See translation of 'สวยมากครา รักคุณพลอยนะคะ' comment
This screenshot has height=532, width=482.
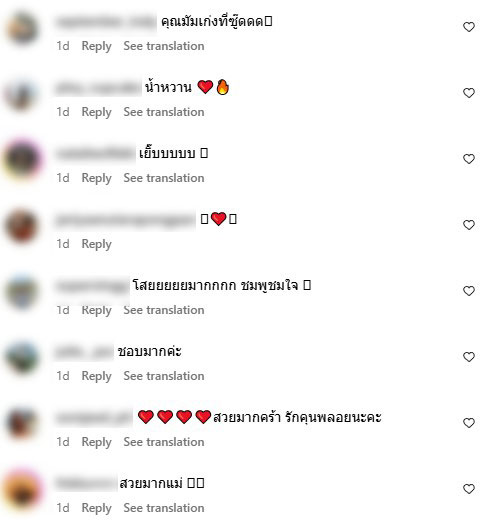(164, 442)
